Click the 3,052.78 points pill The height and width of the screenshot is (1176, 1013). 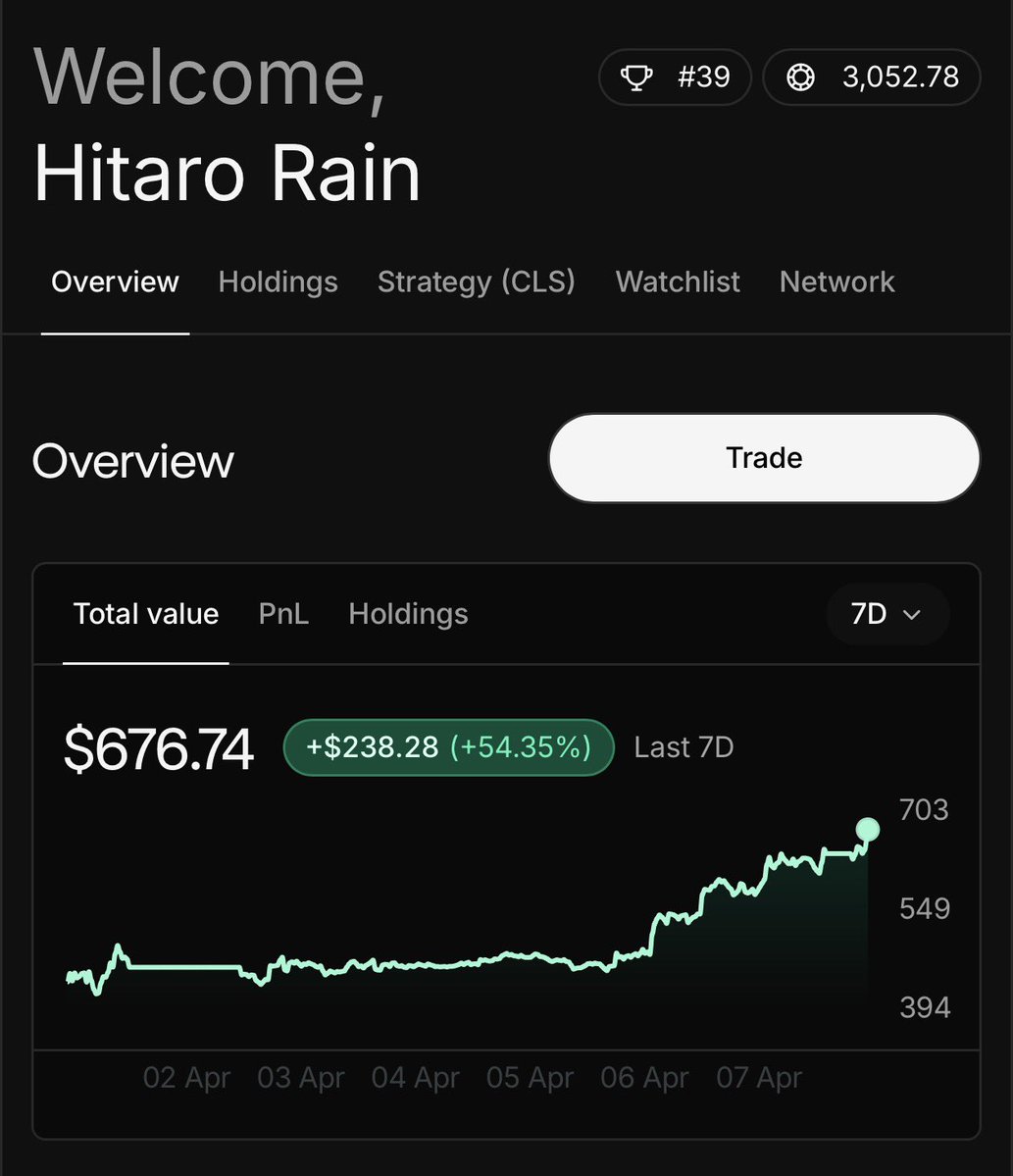coord(871,77)
